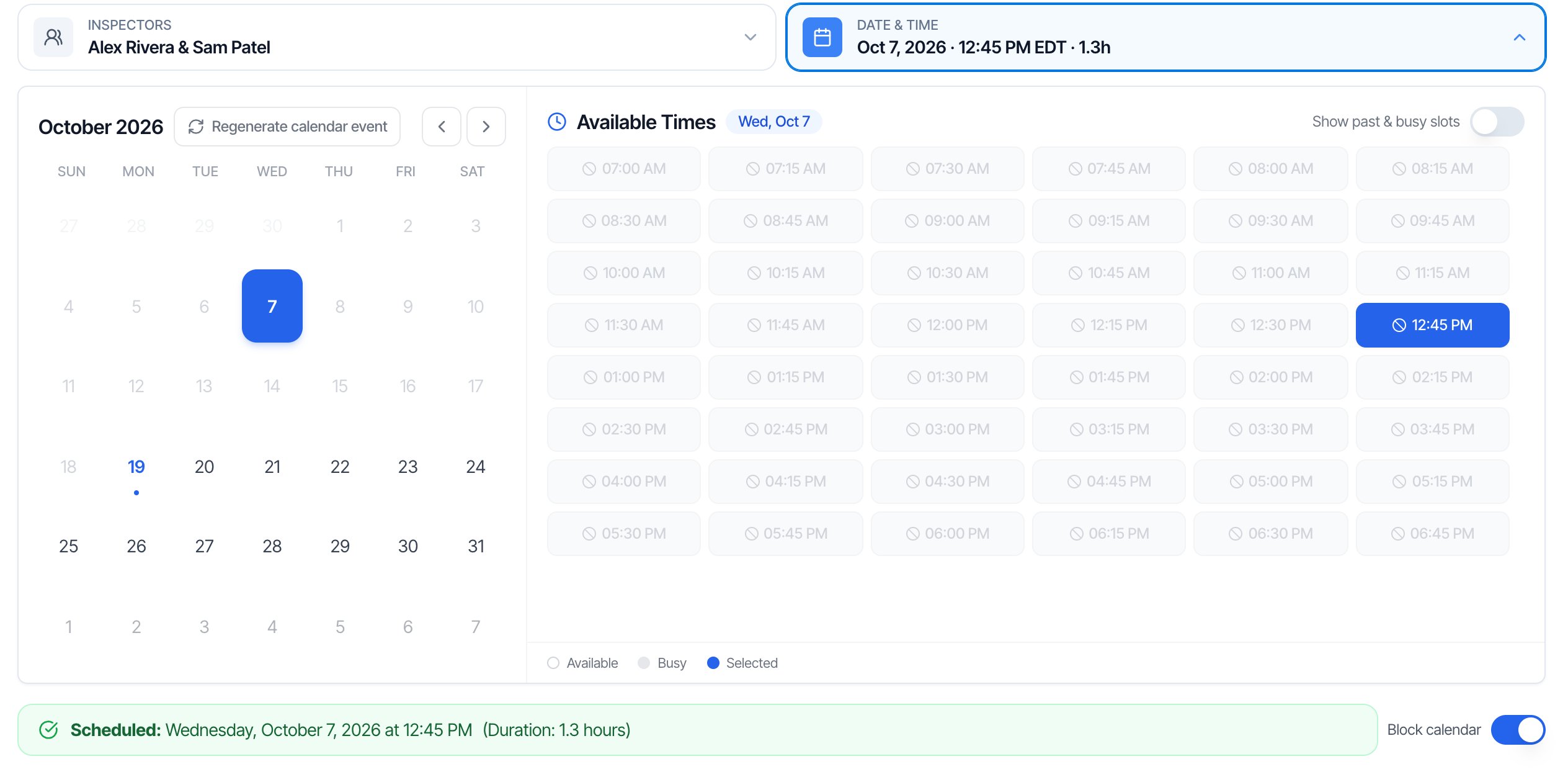Pick the 04:30 PM time slot
1568x777 pixels.
tap(948, 482)
